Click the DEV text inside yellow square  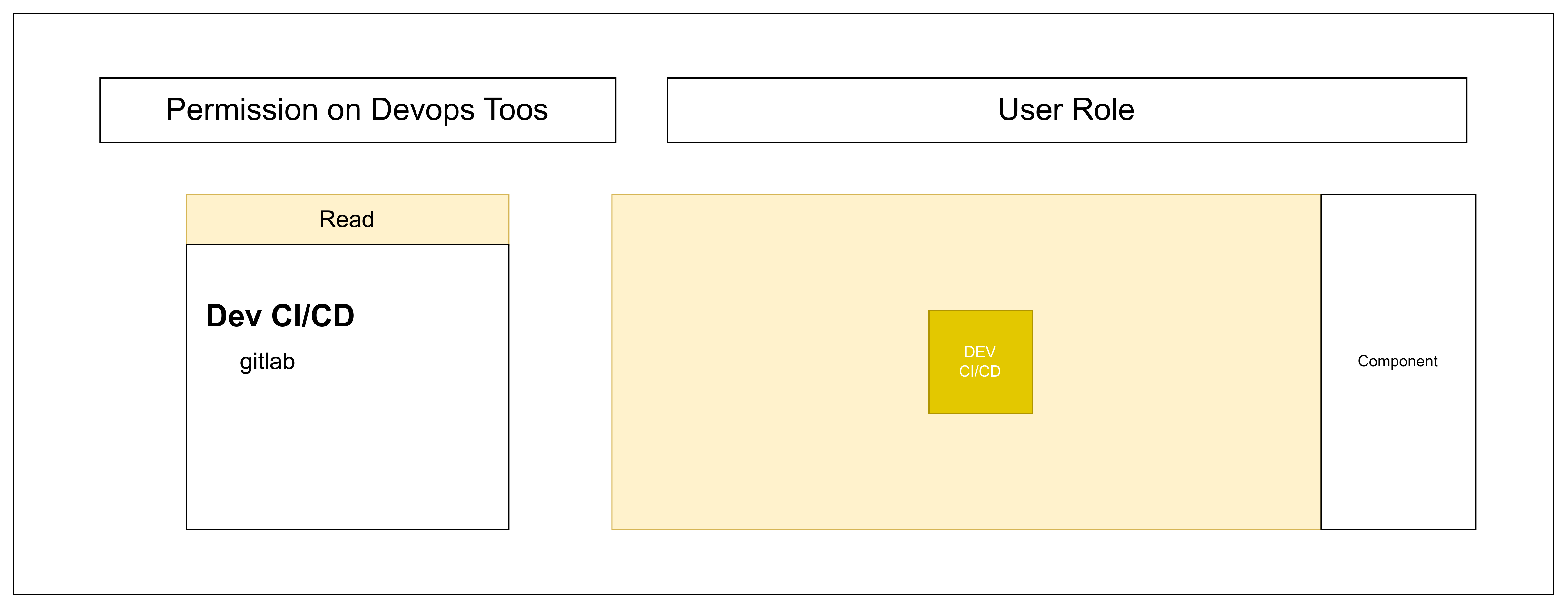pos(980,352)
